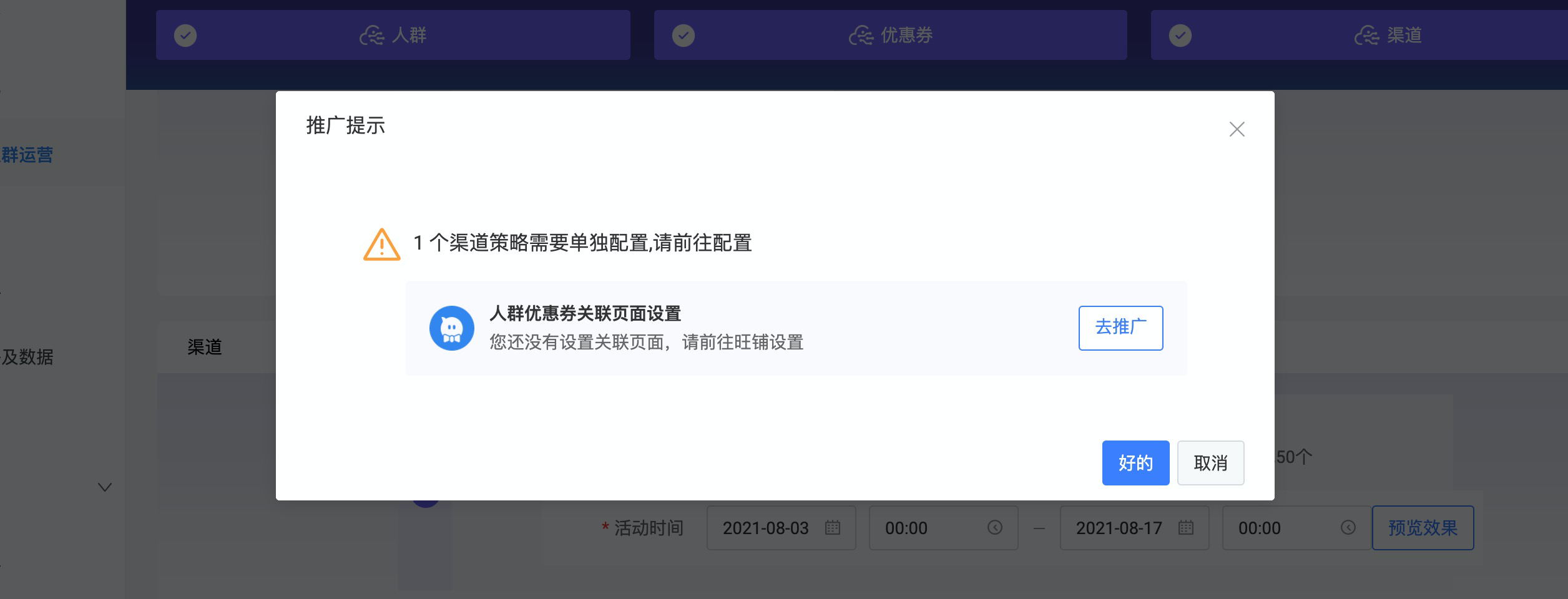This screenshot has width=1568, height=599.
Task: Click the checkmark circle on the 人群 step
Action: click(185, 36)
